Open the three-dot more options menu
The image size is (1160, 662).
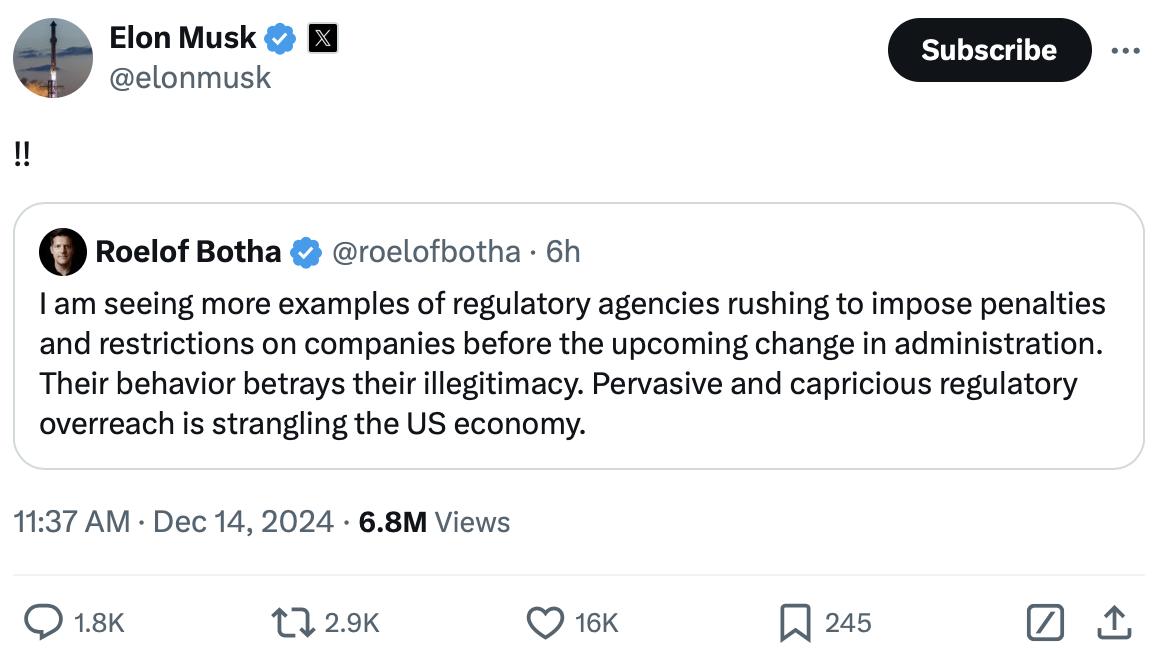pos(1125,50)
